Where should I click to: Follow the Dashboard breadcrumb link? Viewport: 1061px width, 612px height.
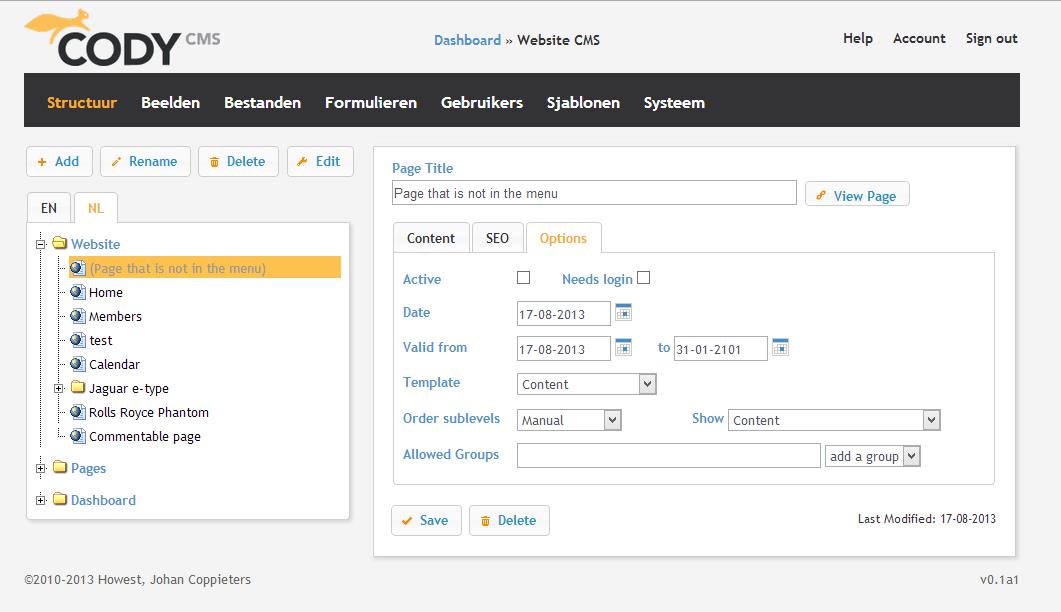[x=468, y=40]
